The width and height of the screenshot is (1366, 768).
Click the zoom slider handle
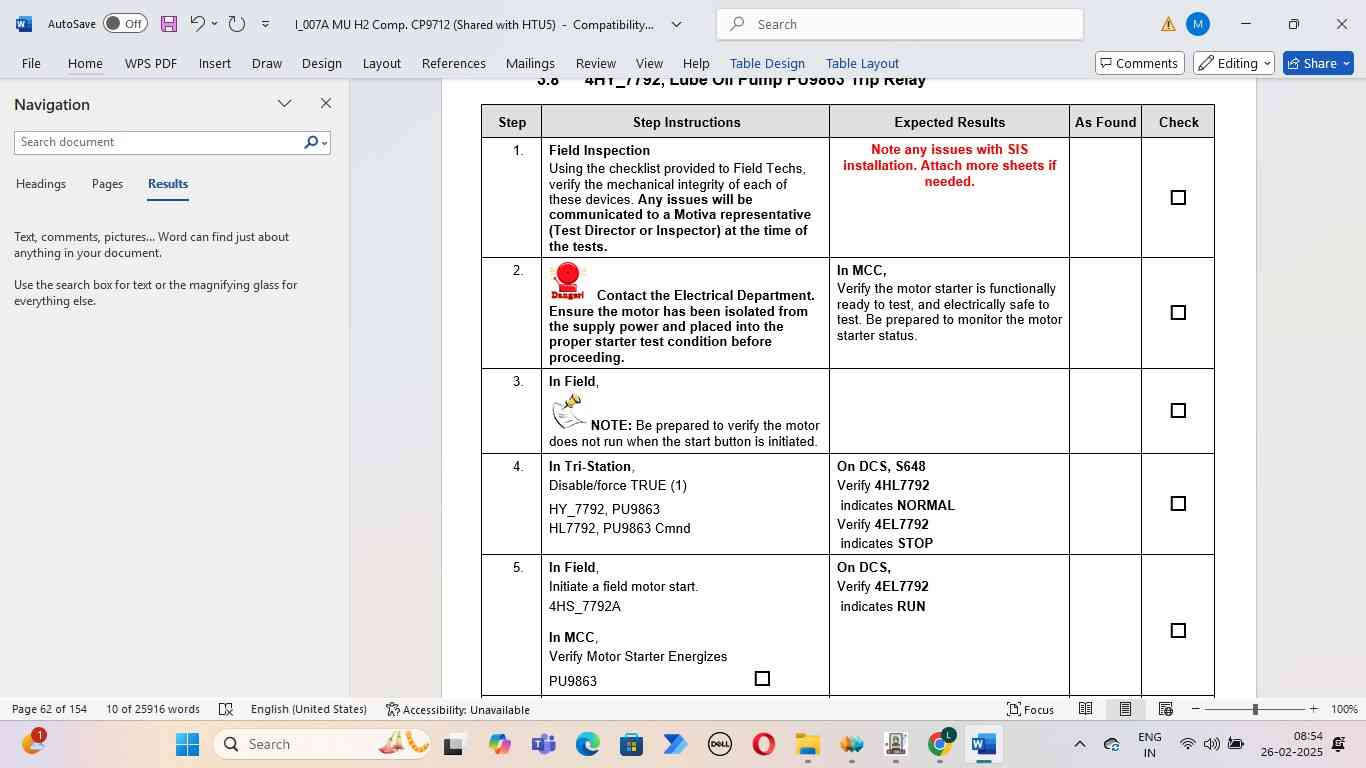click(x=1255, y=709)
